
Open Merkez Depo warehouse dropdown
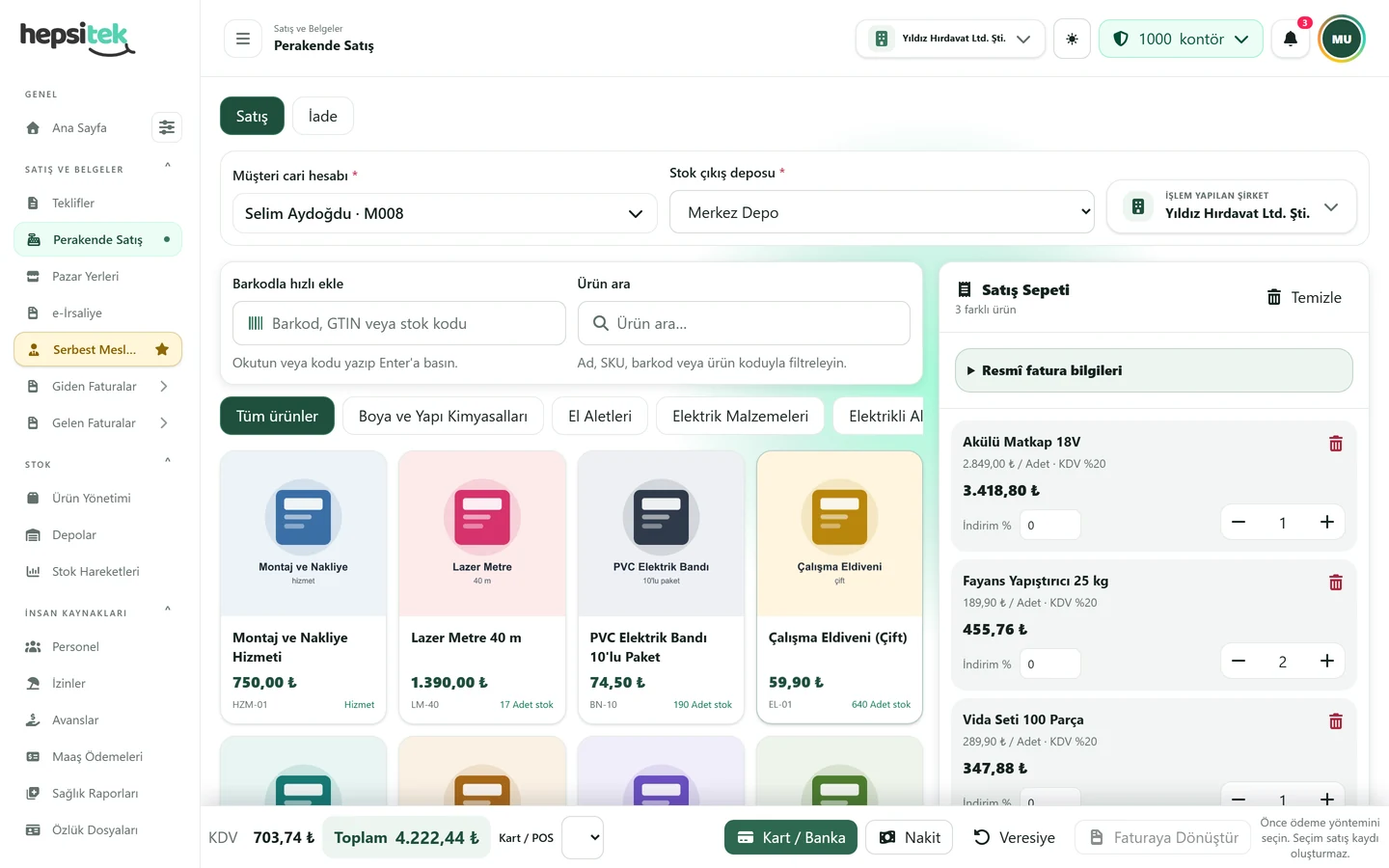point(882,212)
